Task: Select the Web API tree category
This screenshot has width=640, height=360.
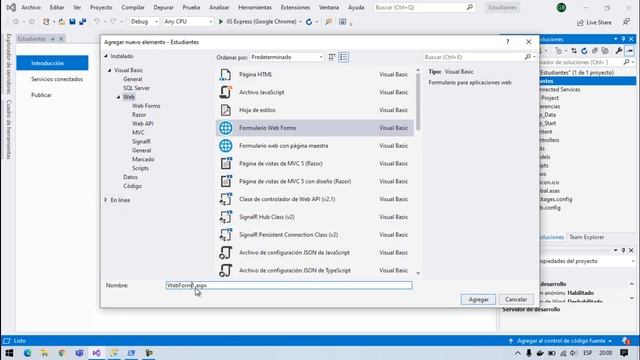Action: tap(142, 124)
